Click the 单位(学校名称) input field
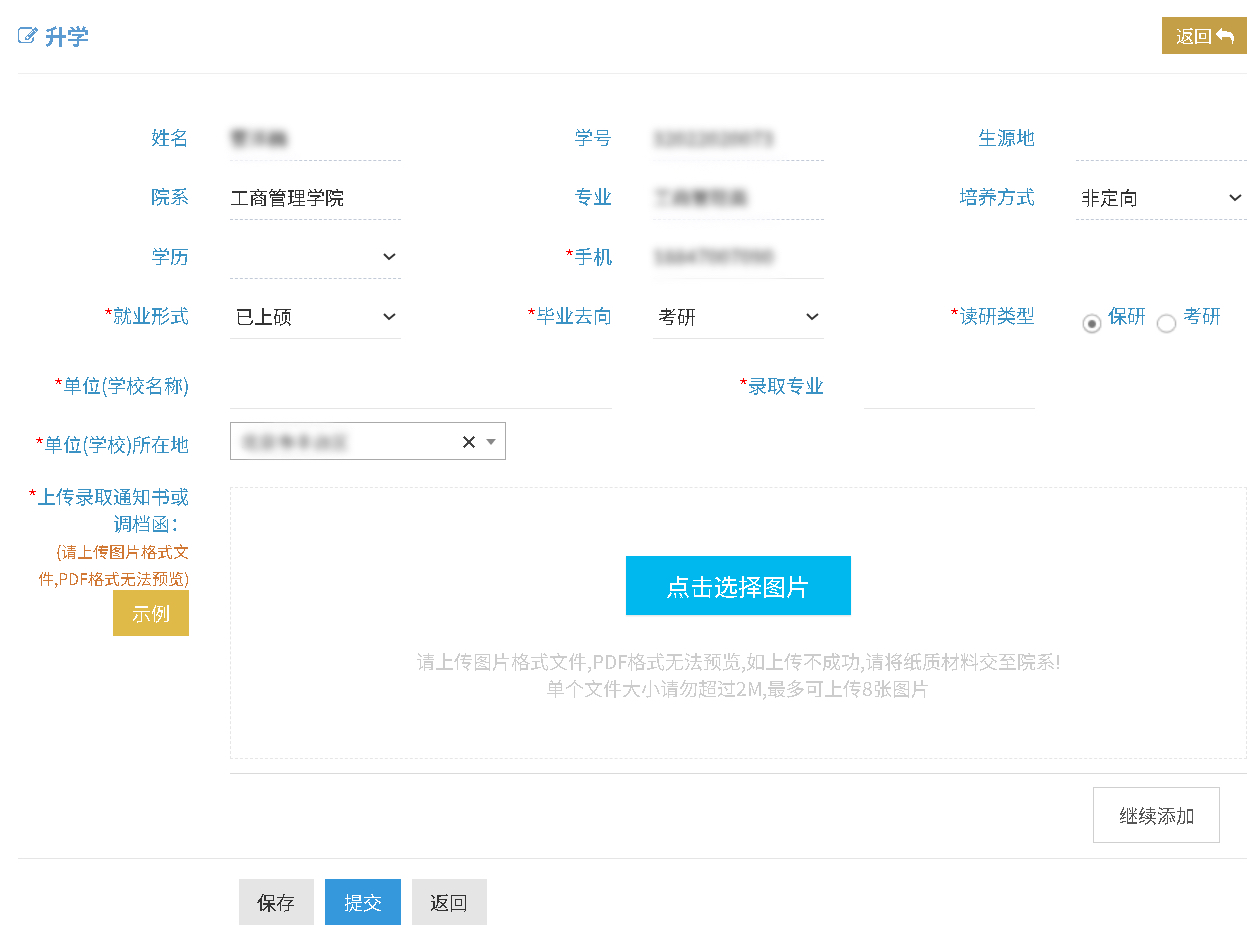 [x=420, y=388]
